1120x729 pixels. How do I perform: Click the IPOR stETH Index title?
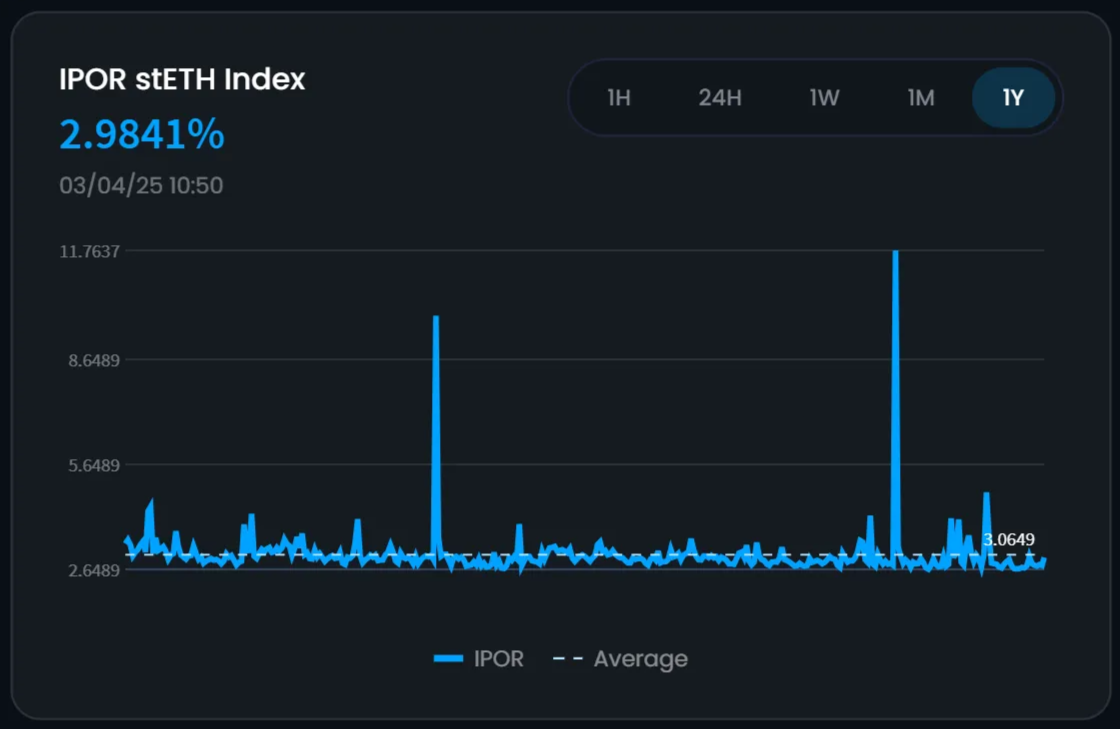click(x=182, y=79)
